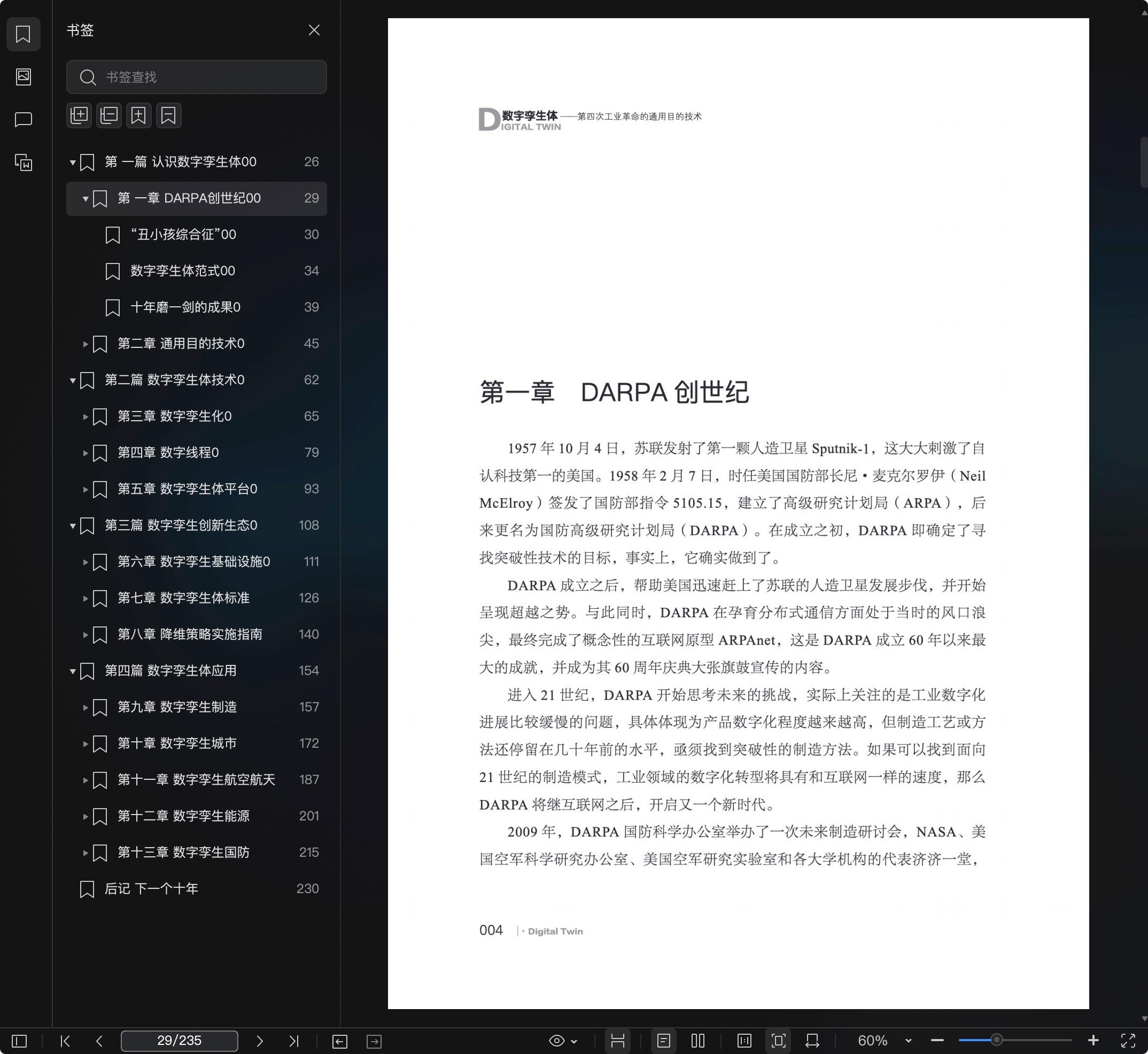This screenshot has width=1148, height=1054.
Task: Click page number 154 beside 第四篇
Action: pos(308,671)
